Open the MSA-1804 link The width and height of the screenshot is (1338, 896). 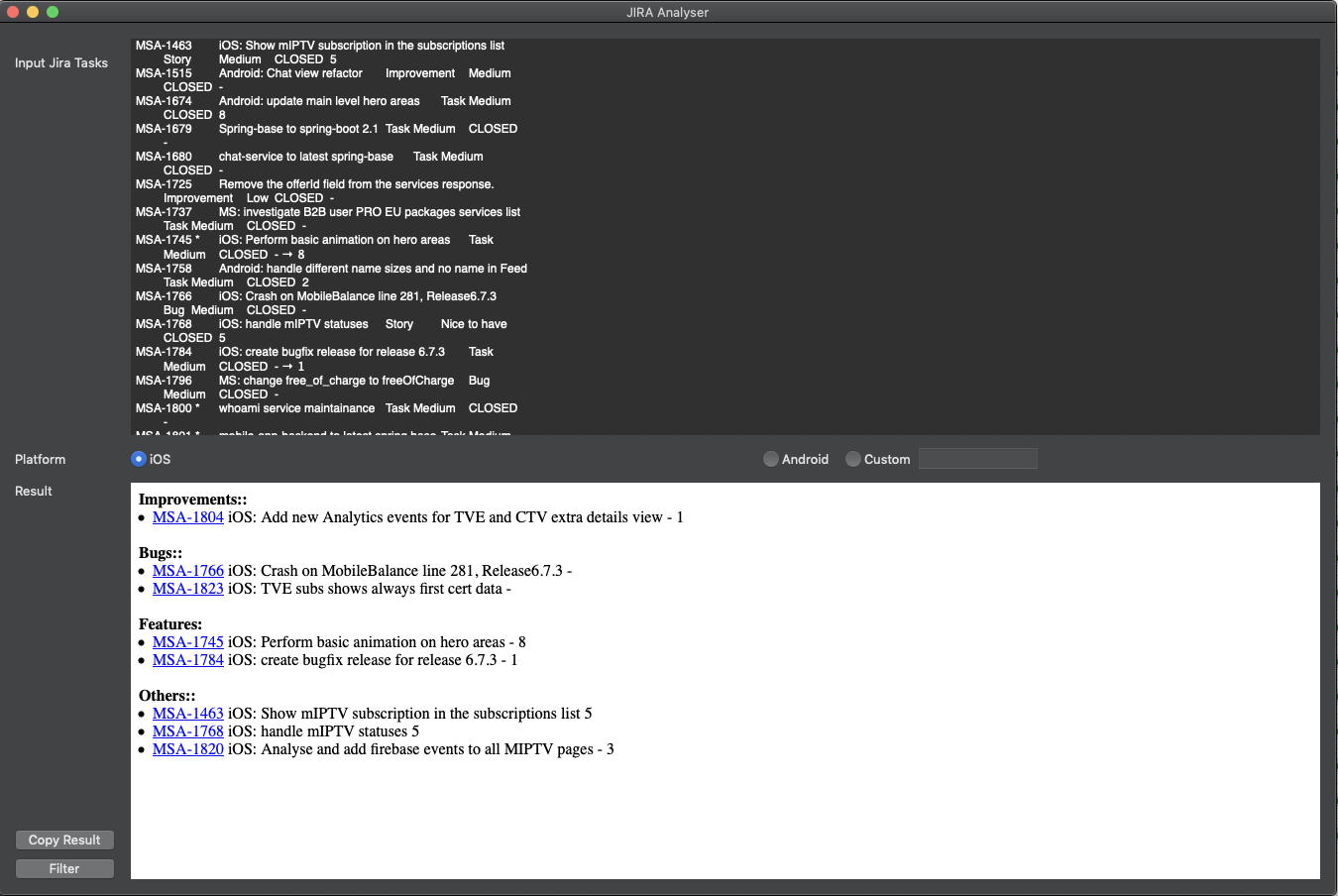click(x=188, y=517)
